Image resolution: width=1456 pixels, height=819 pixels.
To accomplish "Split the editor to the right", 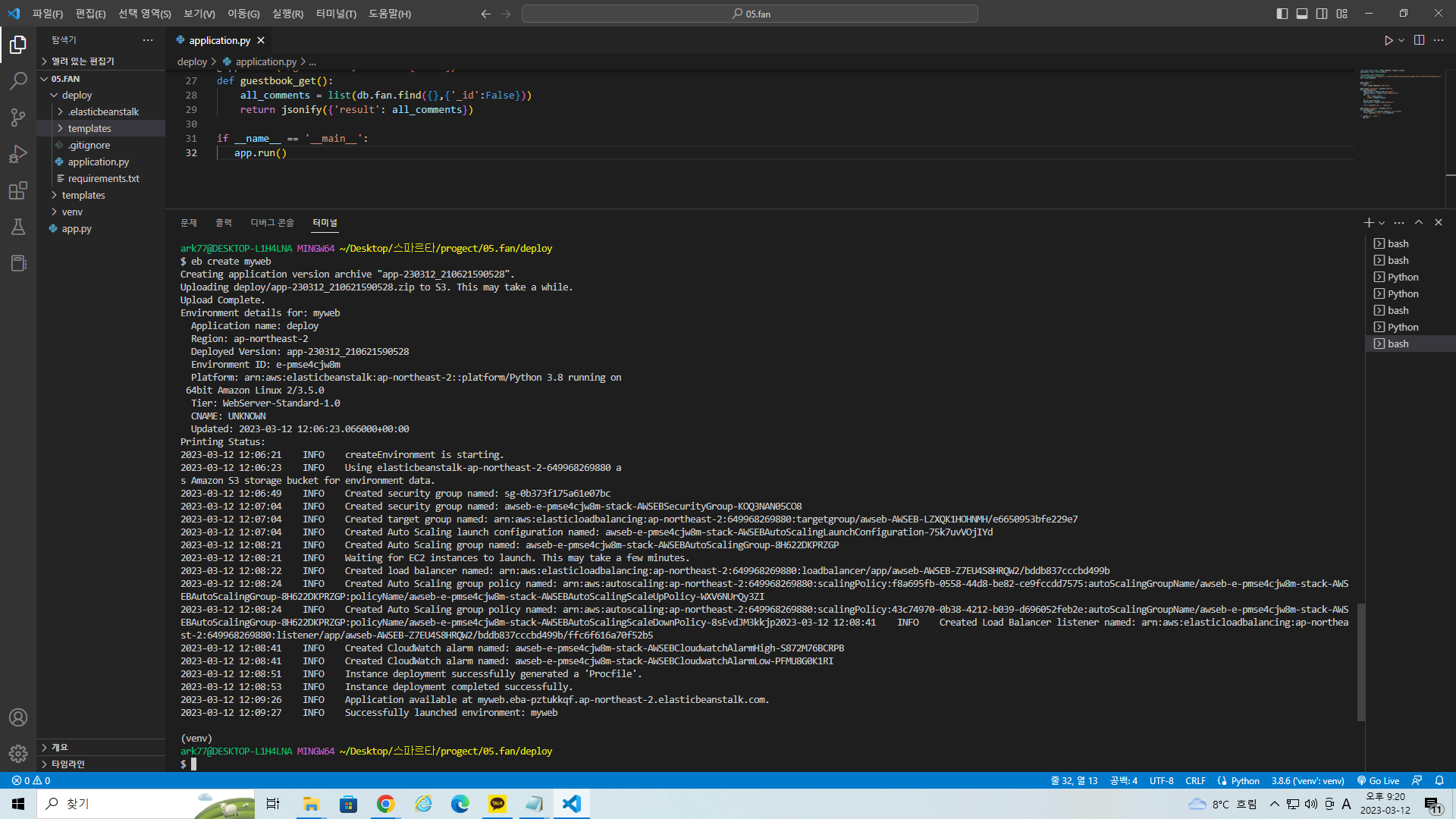I will coord(1419,40).
